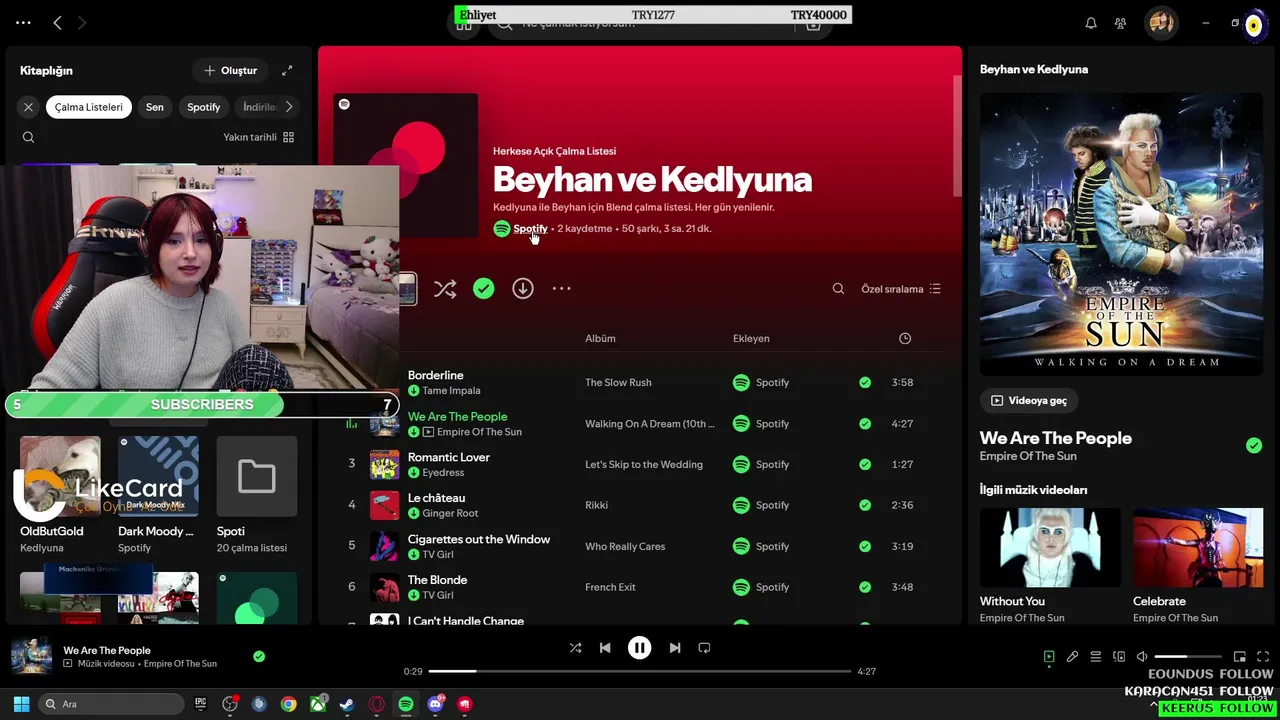Toggle saved checkmark for We Are The People
The width and height of the screenshot is (1280, 720).
865,423
